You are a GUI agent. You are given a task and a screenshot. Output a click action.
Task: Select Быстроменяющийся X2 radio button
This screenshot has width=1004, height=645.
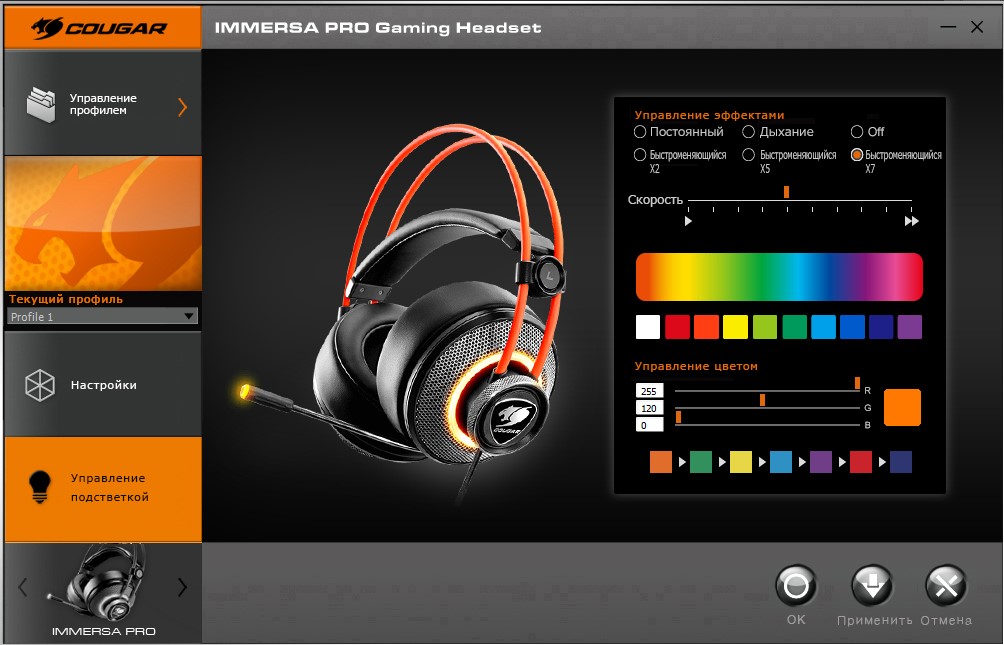640,155
